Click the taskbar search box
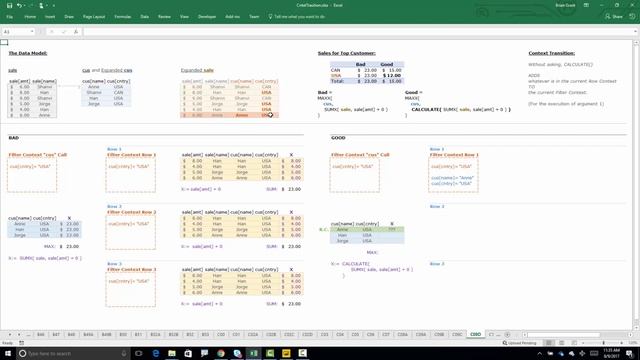 (73, 353)
